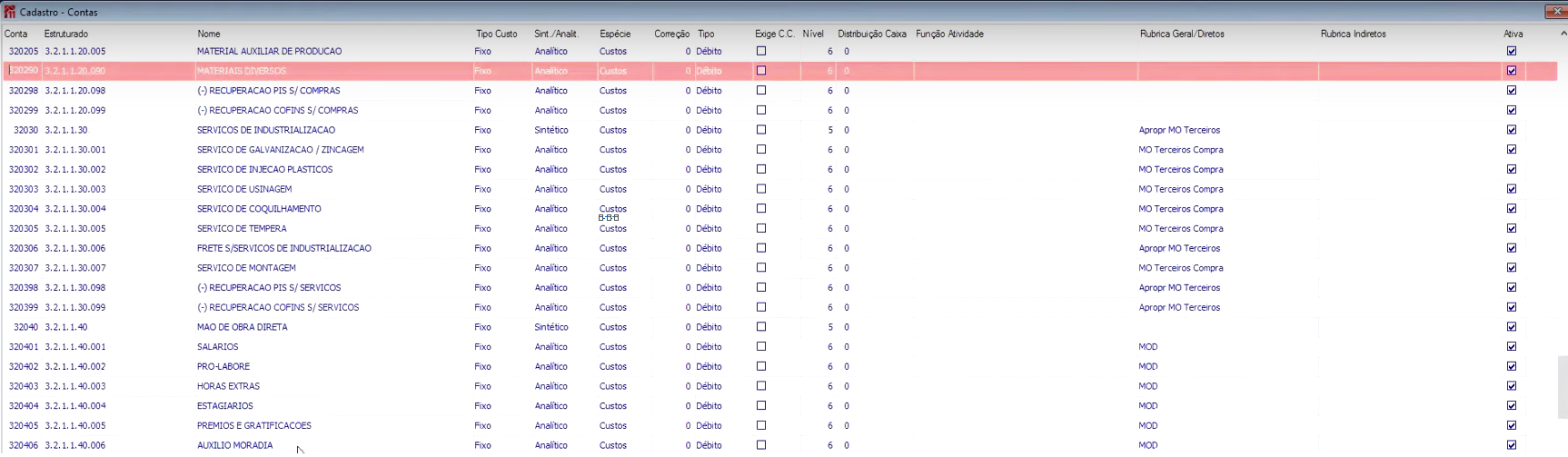Image resolution: width=1568 pixels, height=457 pixels.
Task: Click the Exige C.C. column header
Action: [774, 34]
